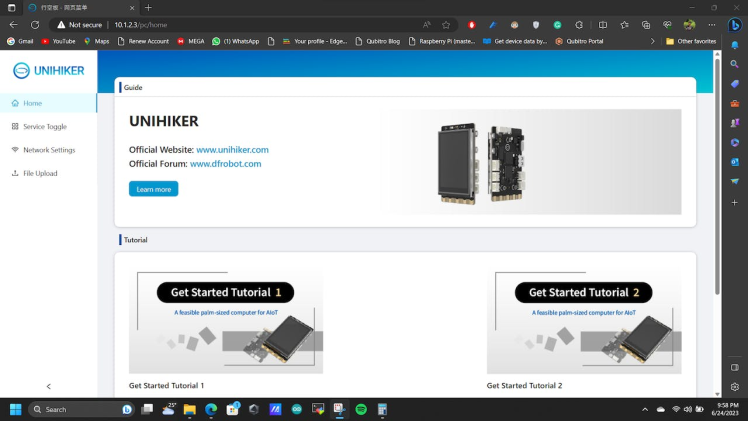This screenshot has width=748, height=421.
Task: Toggle read aloud icon in address bar
Action: click(426, 25)
